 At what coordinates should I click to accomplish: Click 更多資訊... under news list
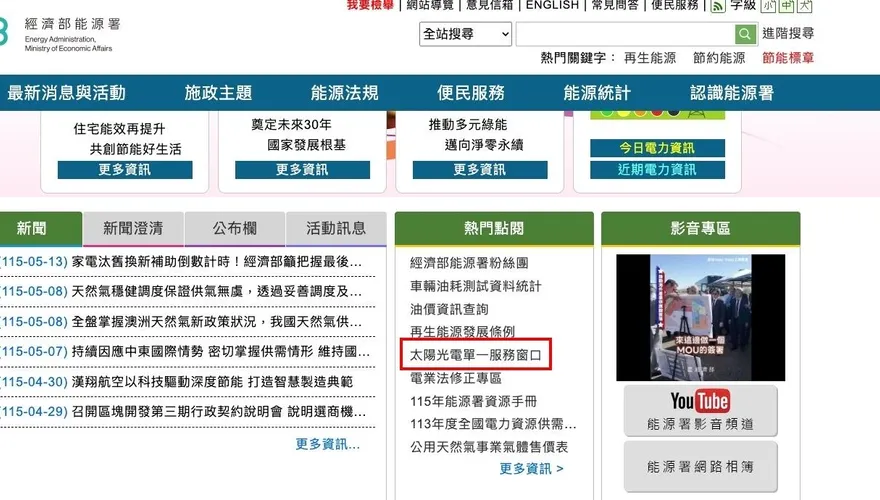pyautogui.click(x=328, y=444)
